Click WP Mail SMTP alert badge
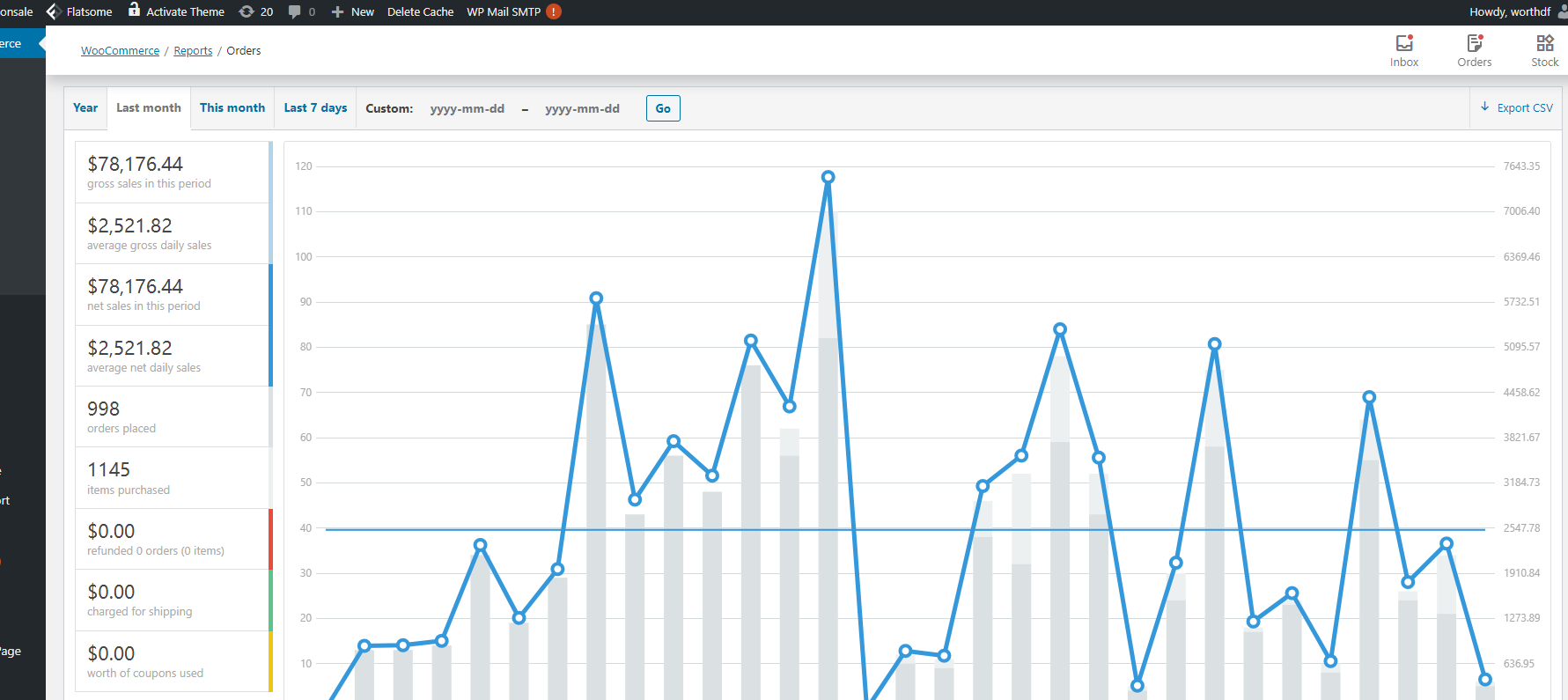1568x700 pixels. coord(553,11)
